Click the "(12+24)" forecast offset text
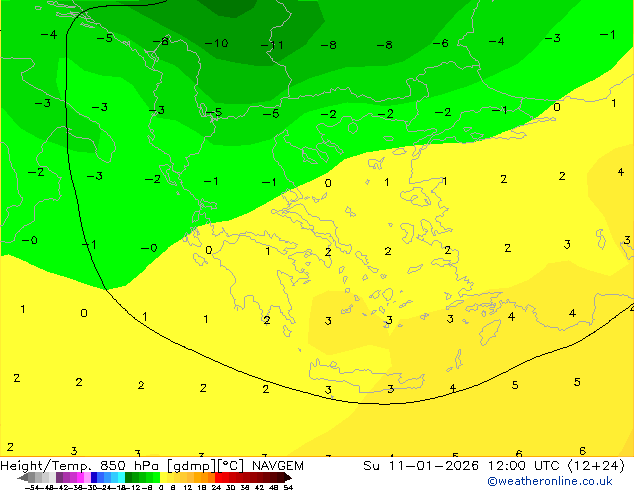The height and width of the screenshot is (490, 634). coord(596,466)
